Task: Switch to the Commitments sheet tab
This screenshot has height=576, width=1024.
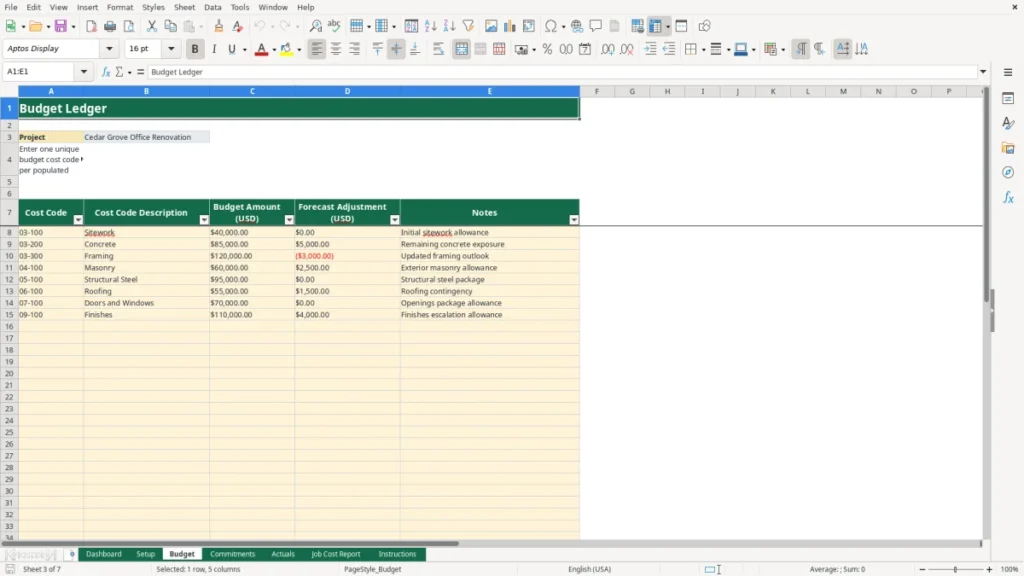Action: coord(232,554)
